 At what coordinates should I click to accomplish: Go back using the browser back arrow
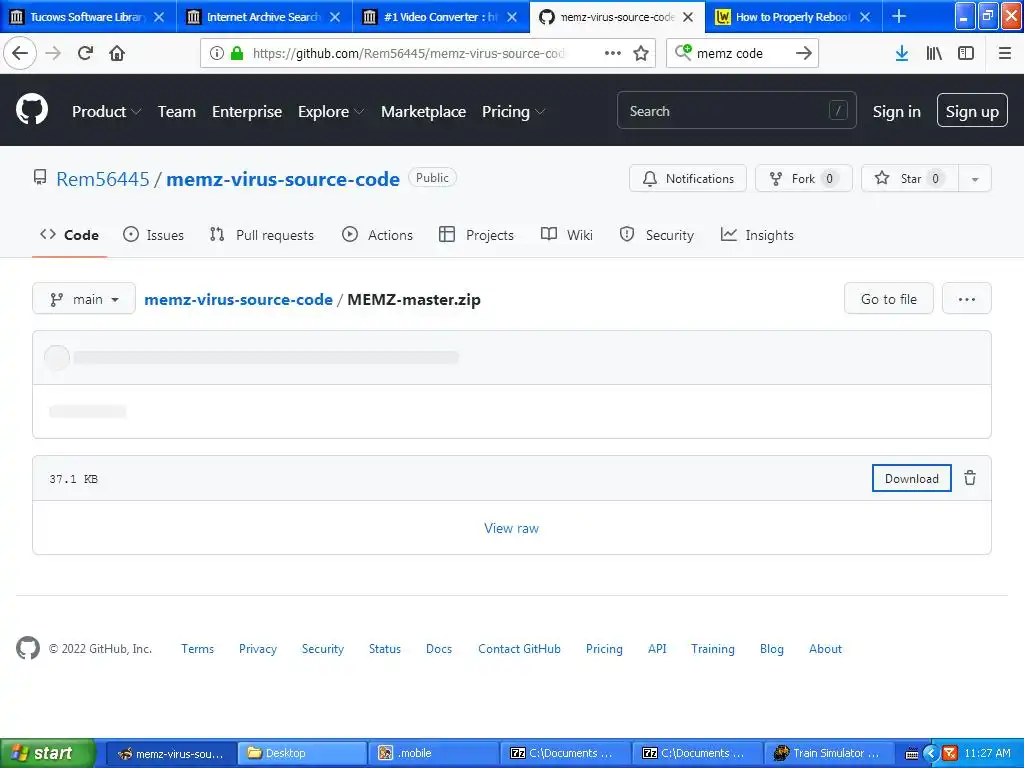tap(20, 53)
